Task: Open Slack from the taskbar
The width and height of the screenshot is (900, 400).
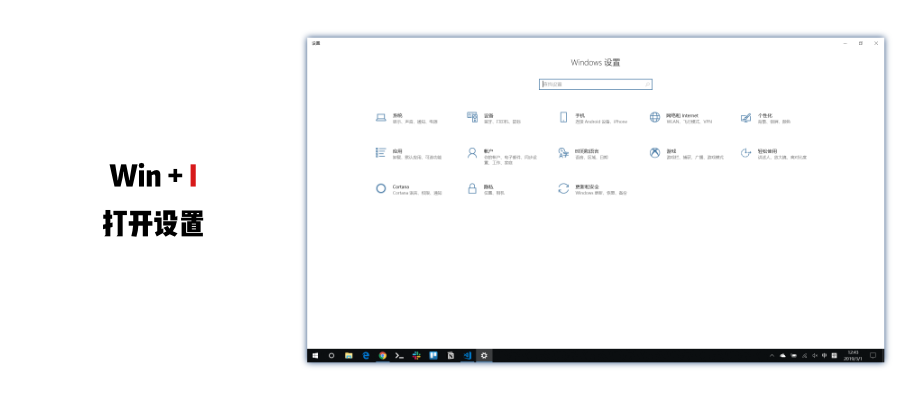Action: coord(417,356)
